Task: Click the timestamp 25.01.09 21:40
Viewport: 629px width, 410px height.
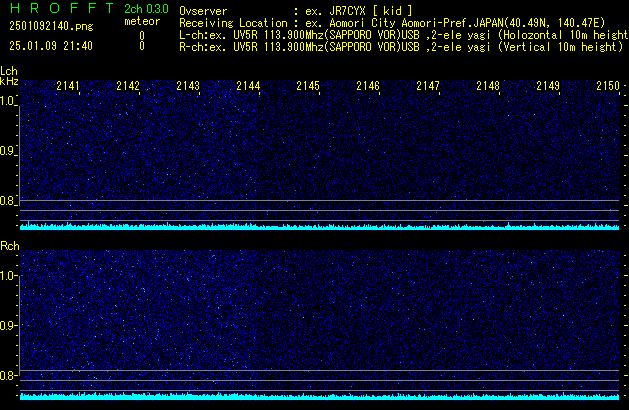Action: click(x=51, y=46)
